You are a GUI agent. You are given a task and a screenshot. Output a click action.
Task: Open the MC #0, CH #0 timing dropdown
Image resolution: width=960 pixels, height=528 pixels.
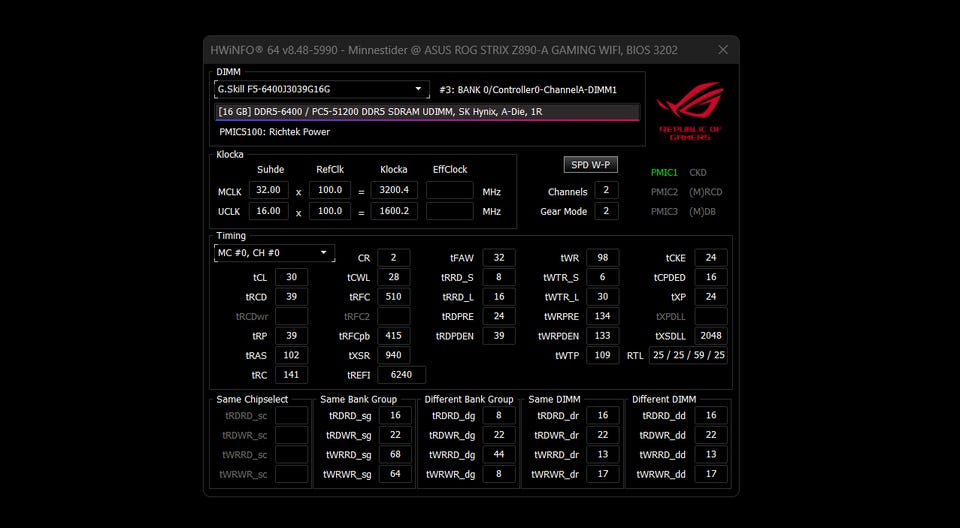click(x=274, y=253)
